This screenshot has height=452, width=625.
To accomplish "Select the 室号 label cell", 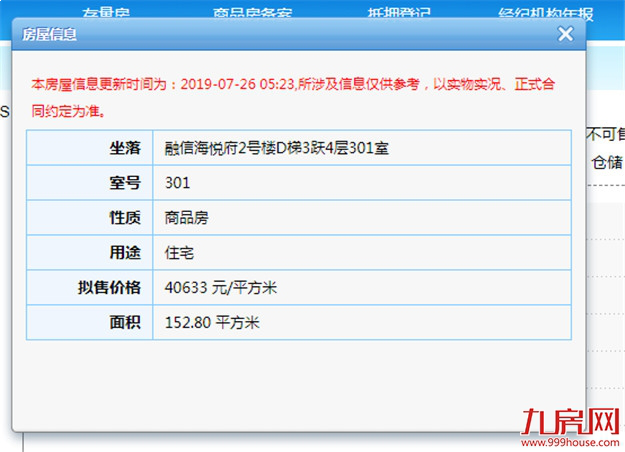I will click(x=90, y=183).
